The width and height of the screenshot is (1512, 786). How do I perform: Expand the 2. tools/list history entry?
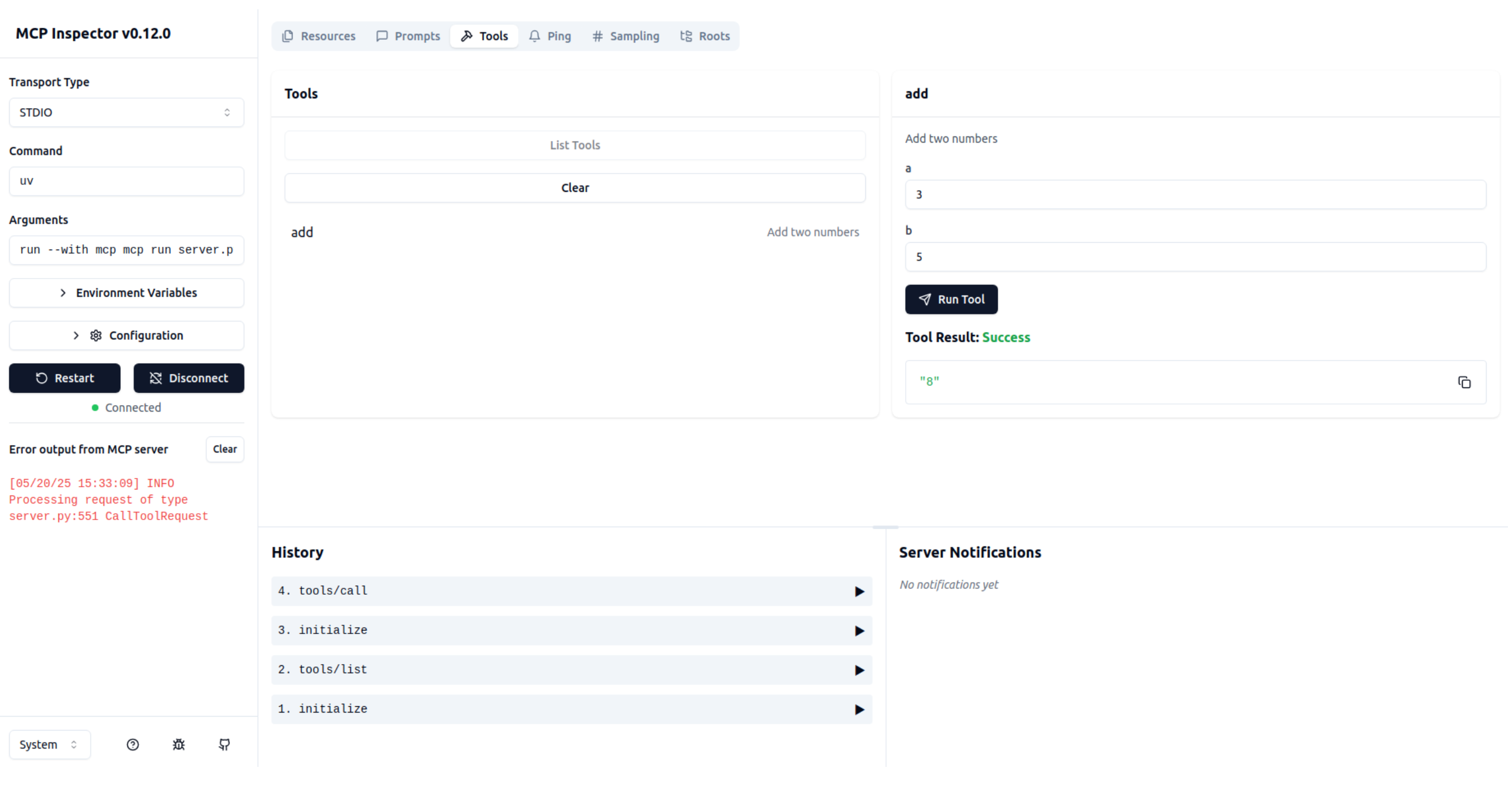pyautogui.click(x=571, y=670)
